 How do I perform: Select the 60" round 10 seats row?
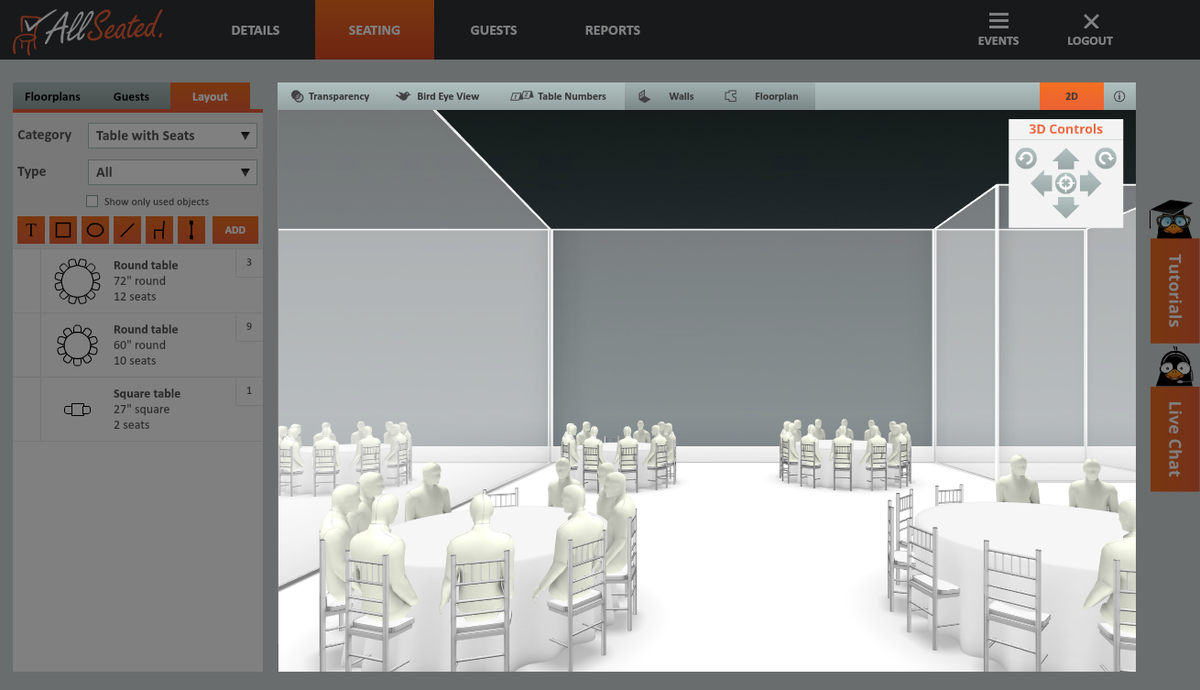138,345
